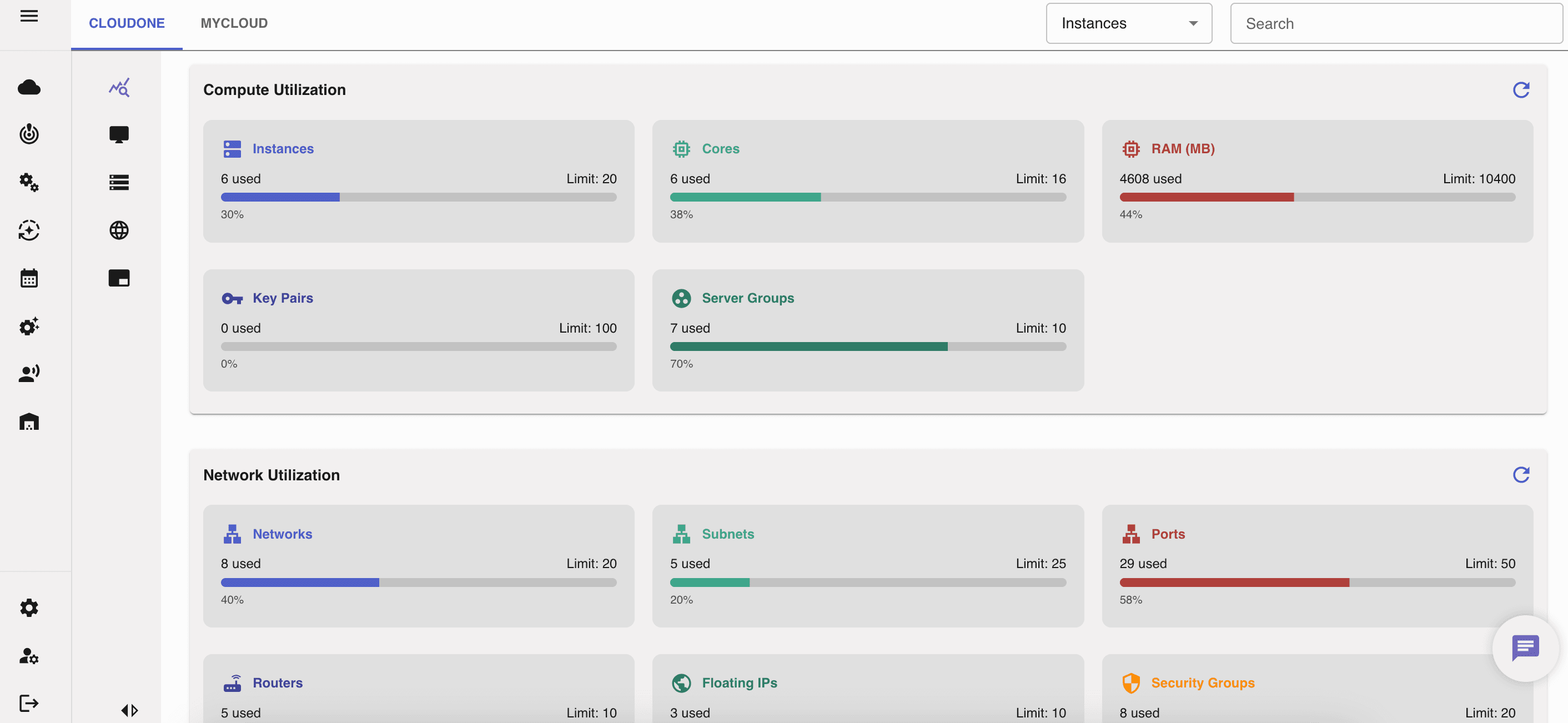Screen dimensions: 1568x723
Task: Click the Floating IPs globe icon
Action: coord(681,683)
